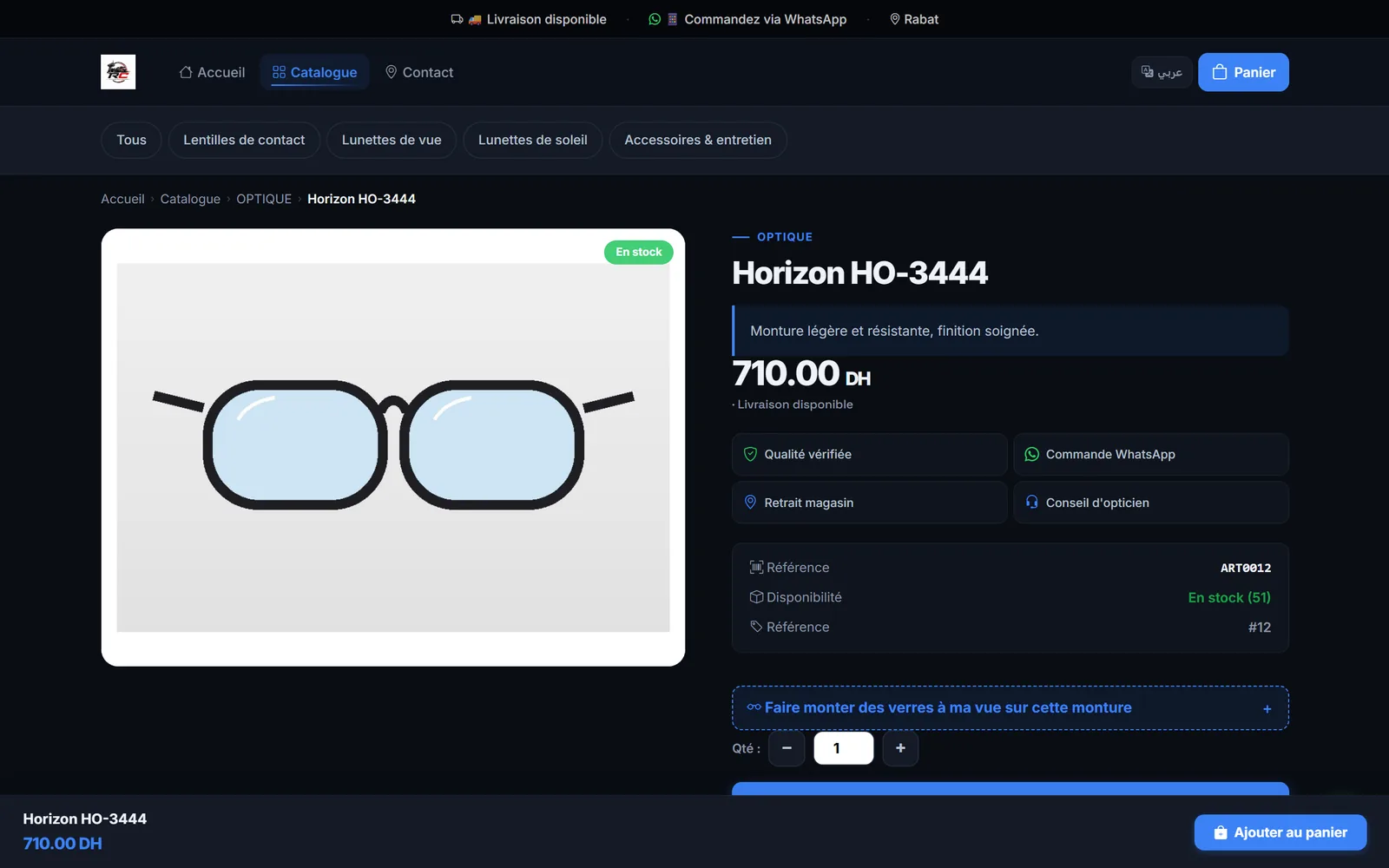The width and height of the screenshot is (1389, 868).
Task: Filter by Accessoires & entretien
Action: pyautogui.click(x=698, y=140)
